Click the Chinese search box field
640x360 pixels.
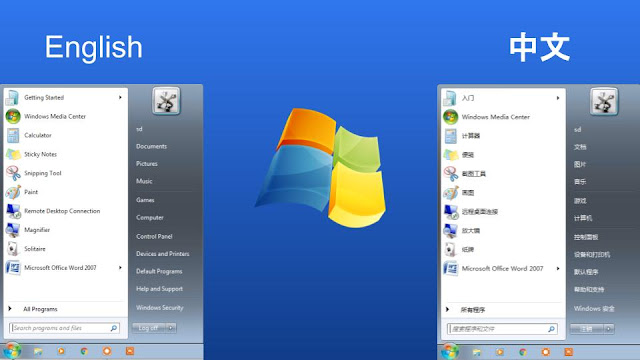point(502,329)
